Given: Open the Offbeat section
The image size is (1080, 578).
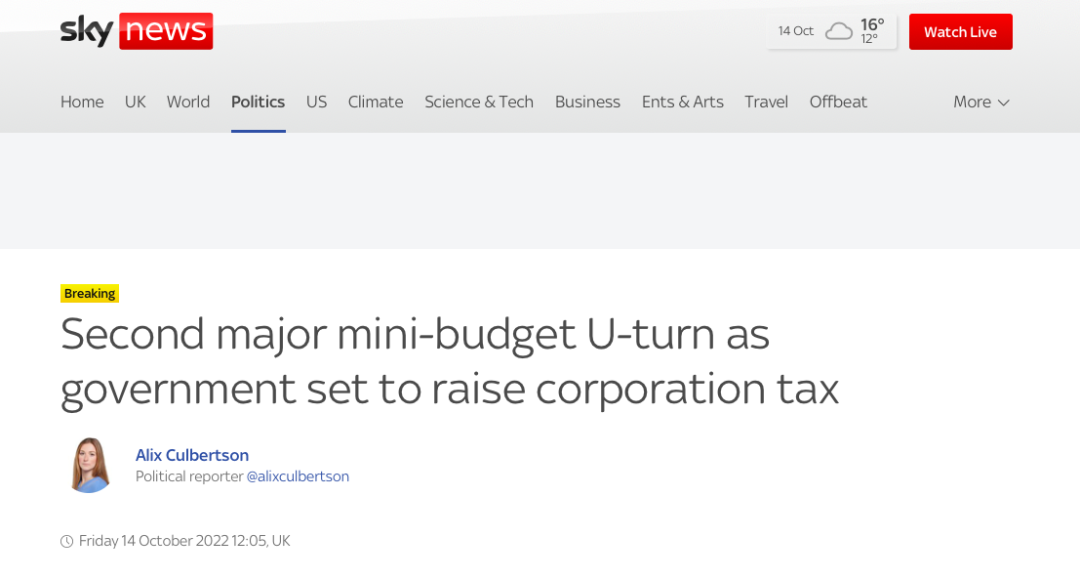Looking at the screenshot, I should coord(838,102).
